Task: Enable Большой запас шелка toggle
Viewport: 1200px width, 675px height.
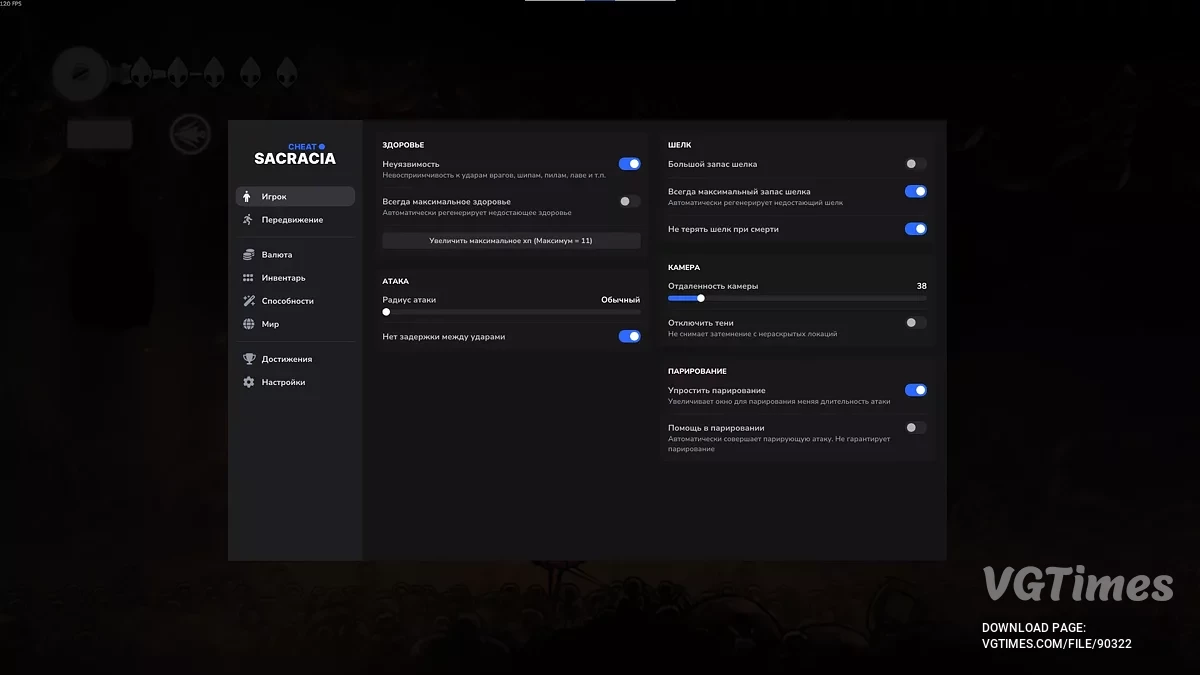Action: pyautogui.click(x=915, y=164)
